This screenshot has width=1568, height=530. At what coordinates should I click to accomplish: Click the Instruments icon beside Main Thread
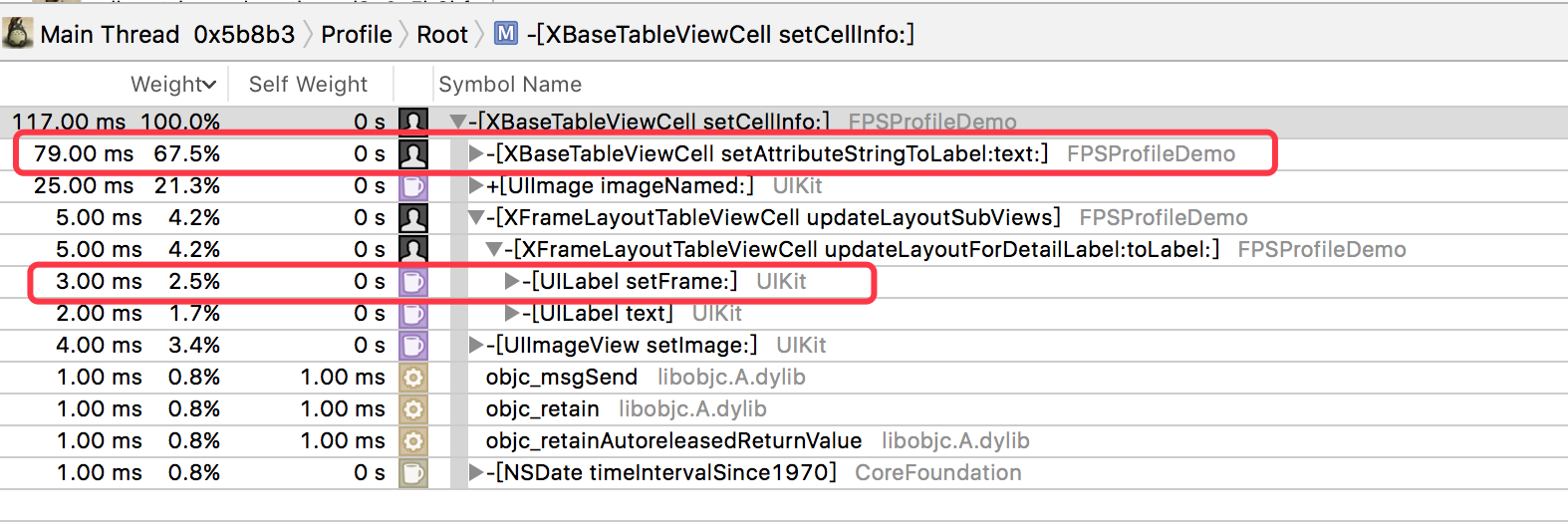17,34
